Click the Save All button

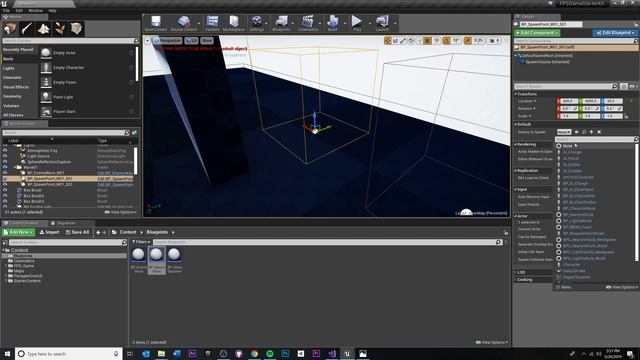[x=78, y=232]
